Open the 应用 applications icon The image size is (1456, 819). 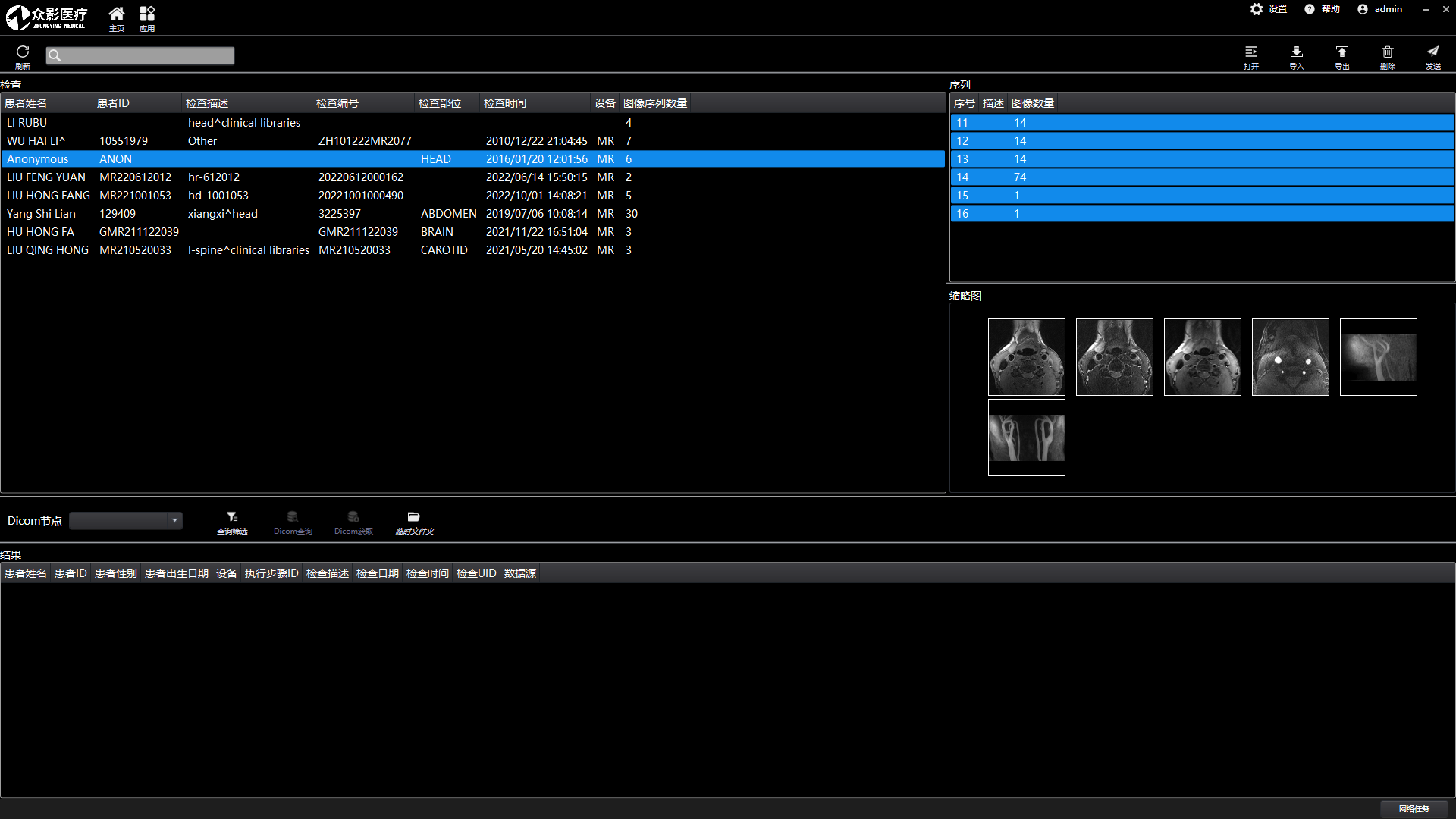click(147, 18)
